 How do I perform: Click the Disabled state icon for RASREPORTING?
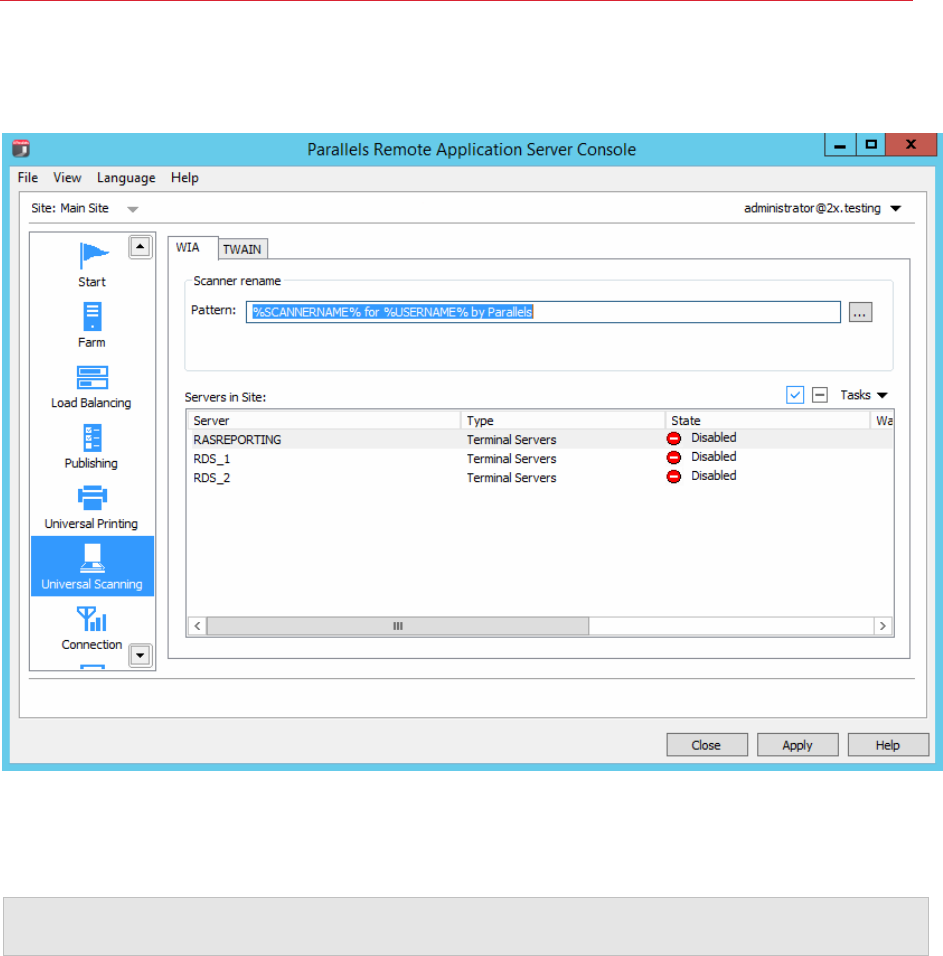click(674, 438)
